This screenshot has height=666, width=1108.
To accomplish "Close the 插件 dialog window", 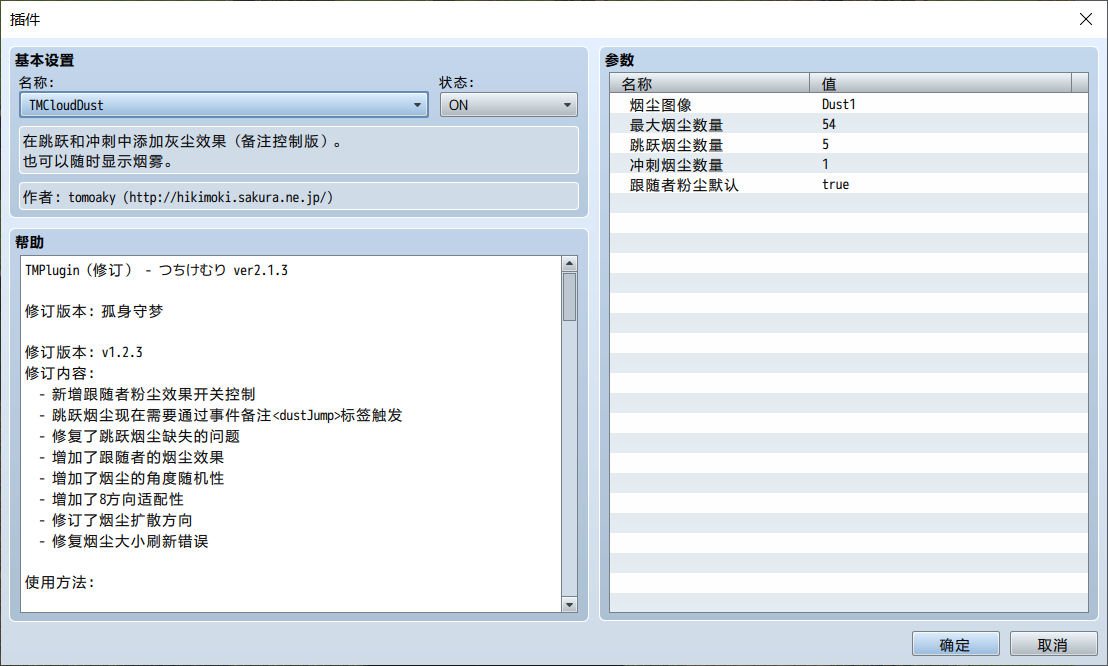I will [1086, 19].
